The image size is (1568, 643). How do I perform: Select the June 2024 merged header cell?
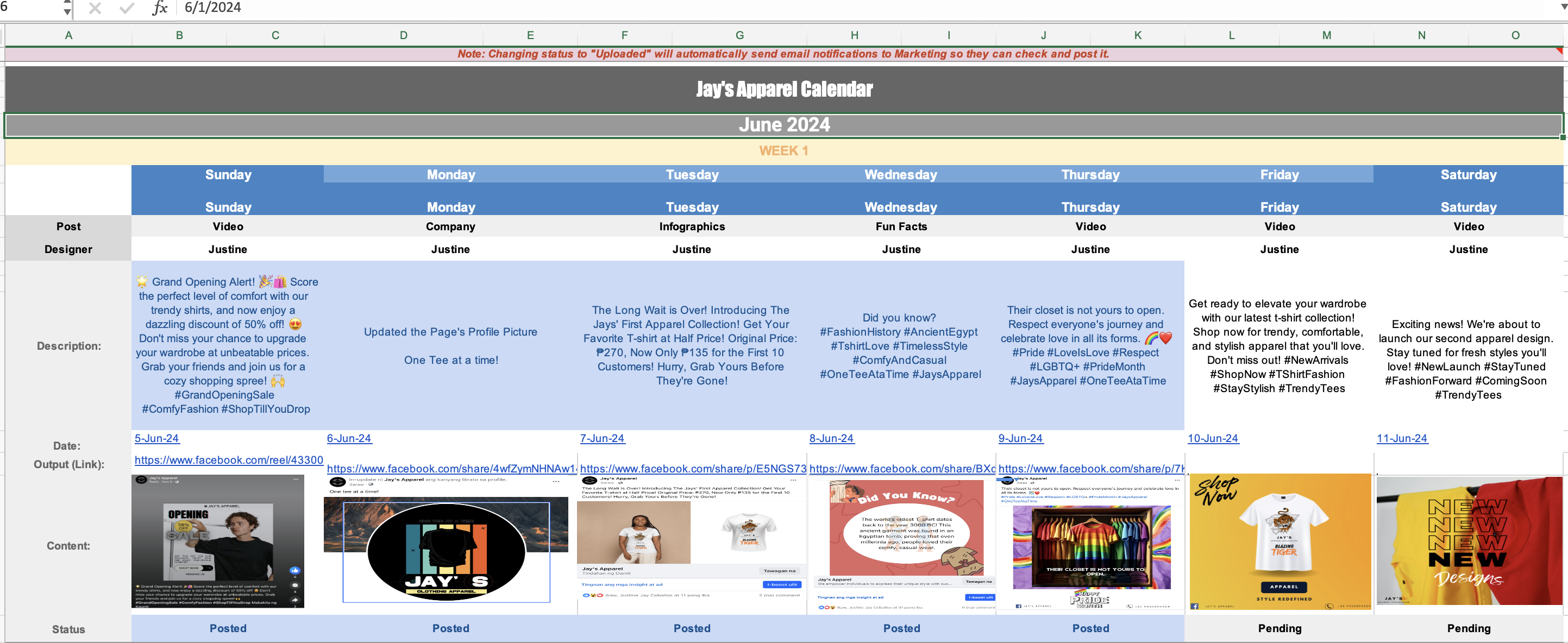pos(783,125)
